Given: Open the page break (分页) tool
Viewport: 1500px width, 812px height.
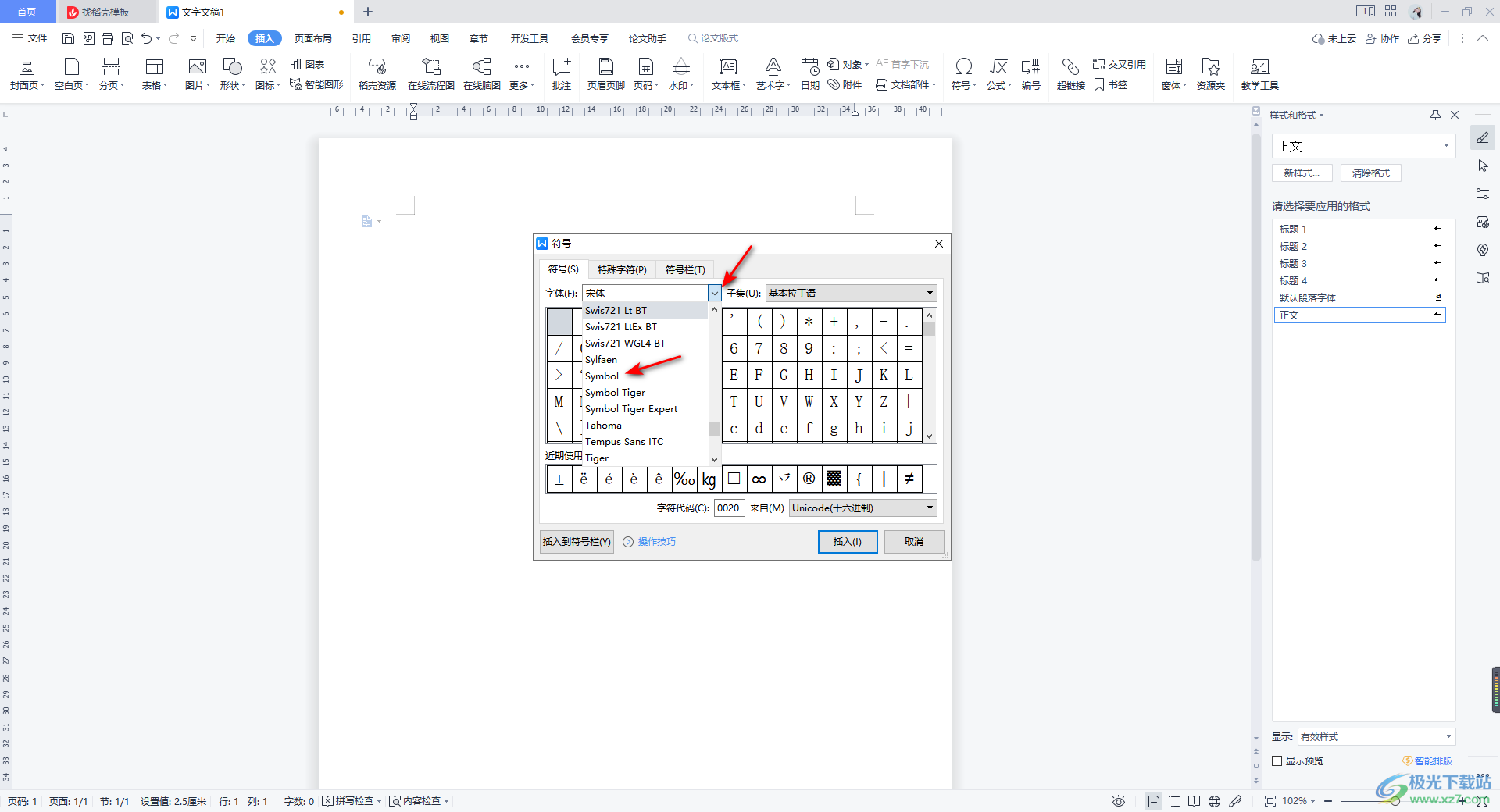Looking at the screenshot, I should (x=112, y=74).
